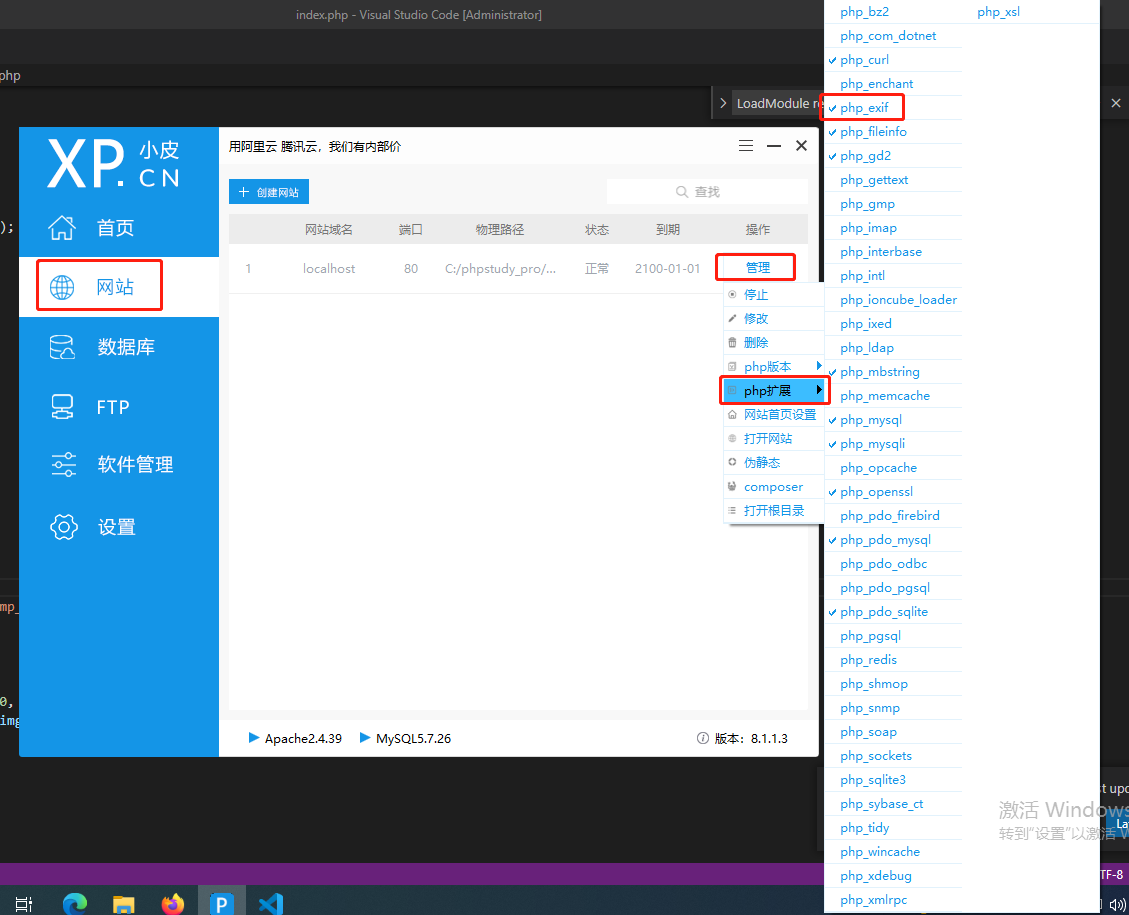
Task: Choose 停止 from the context menu
Action: click(756, 294)
